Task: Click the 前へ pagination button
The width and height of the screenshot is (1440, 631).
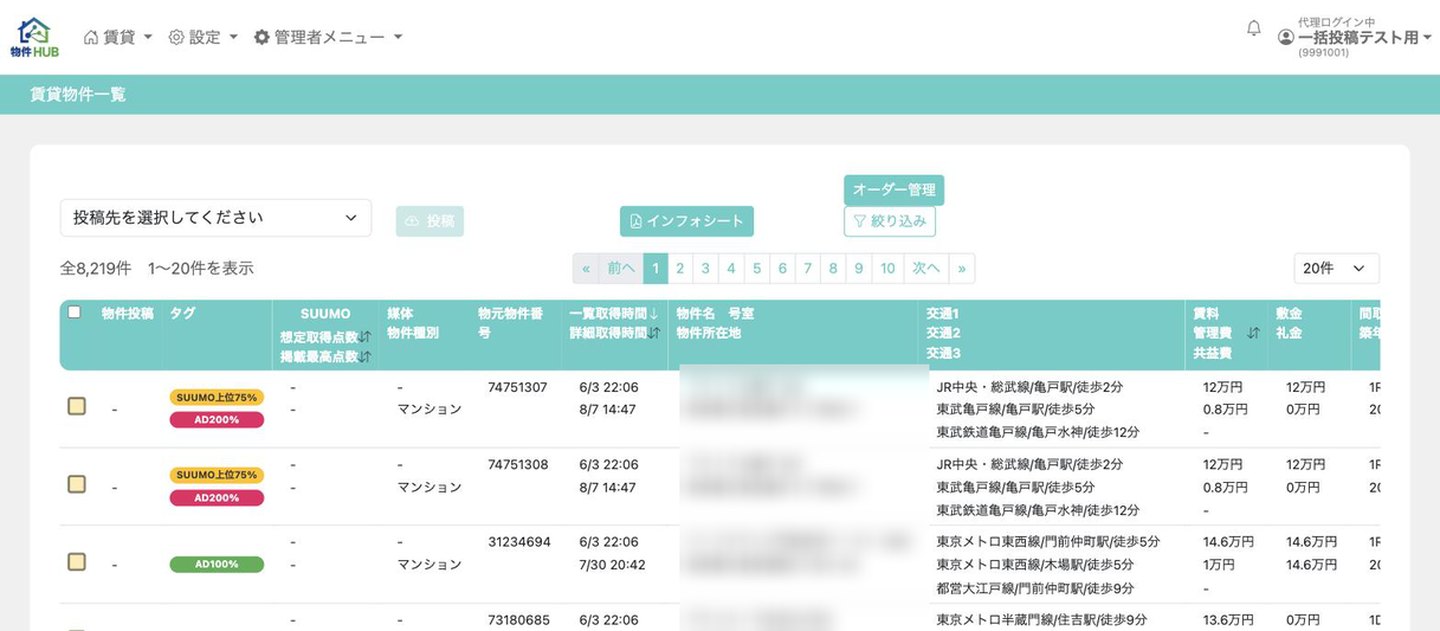Action: click(621, 268)
